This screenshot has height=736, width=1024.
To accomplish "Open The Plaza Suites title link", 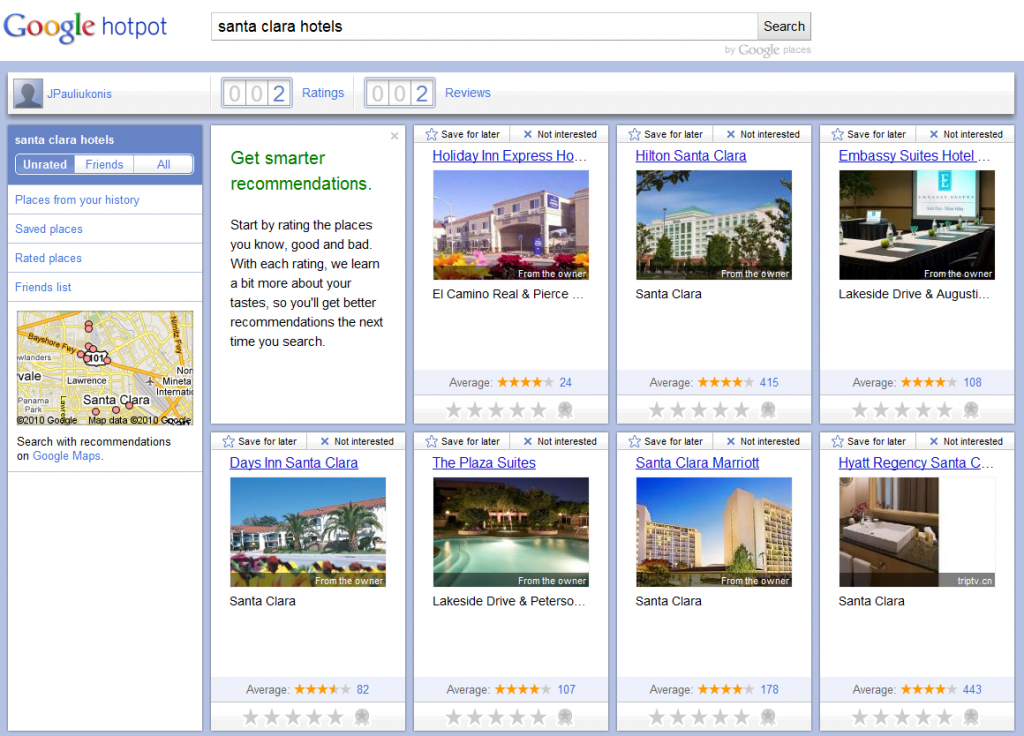I will coord(484,462).
